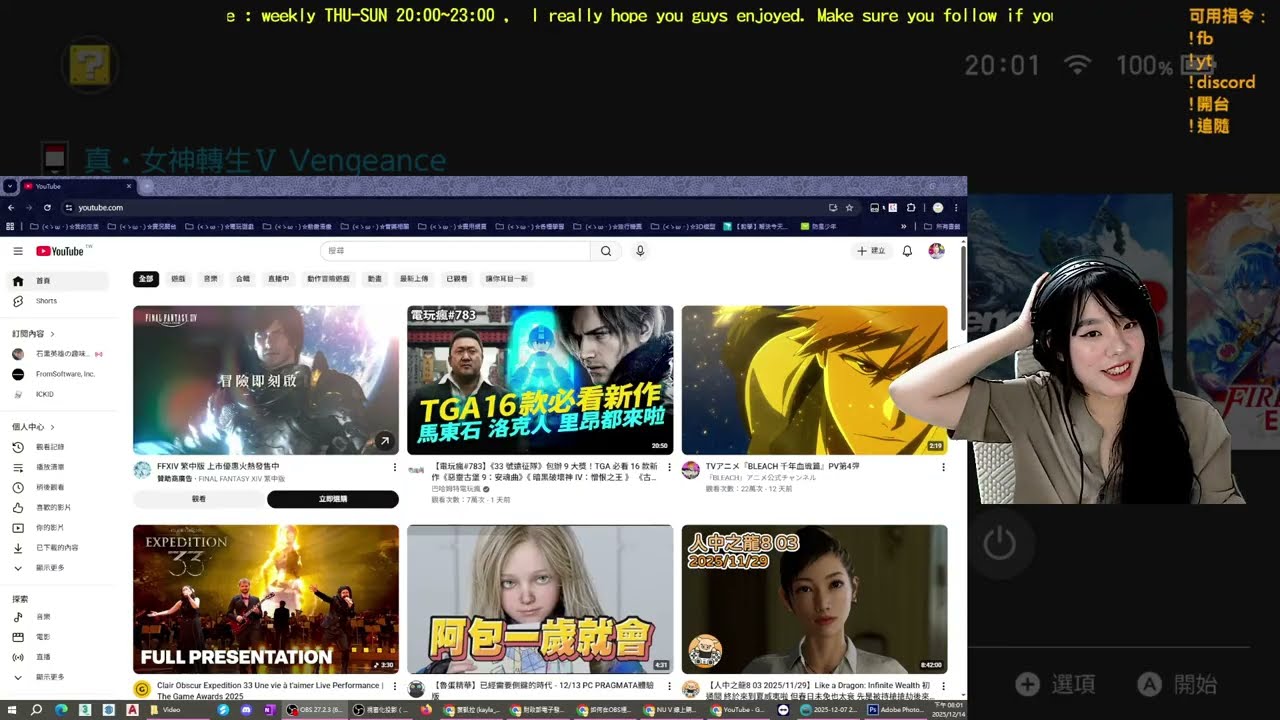Viewport: 1280px width, 720px height.
Task: Click the YouTube page vertical scrollbar
Action: (963, 288)
